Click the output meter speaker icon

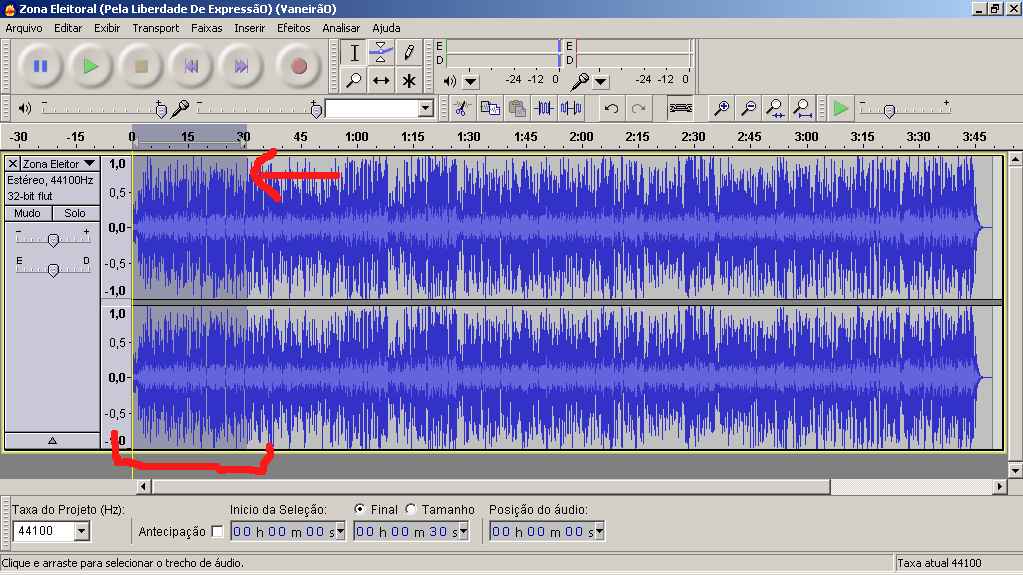450,82
